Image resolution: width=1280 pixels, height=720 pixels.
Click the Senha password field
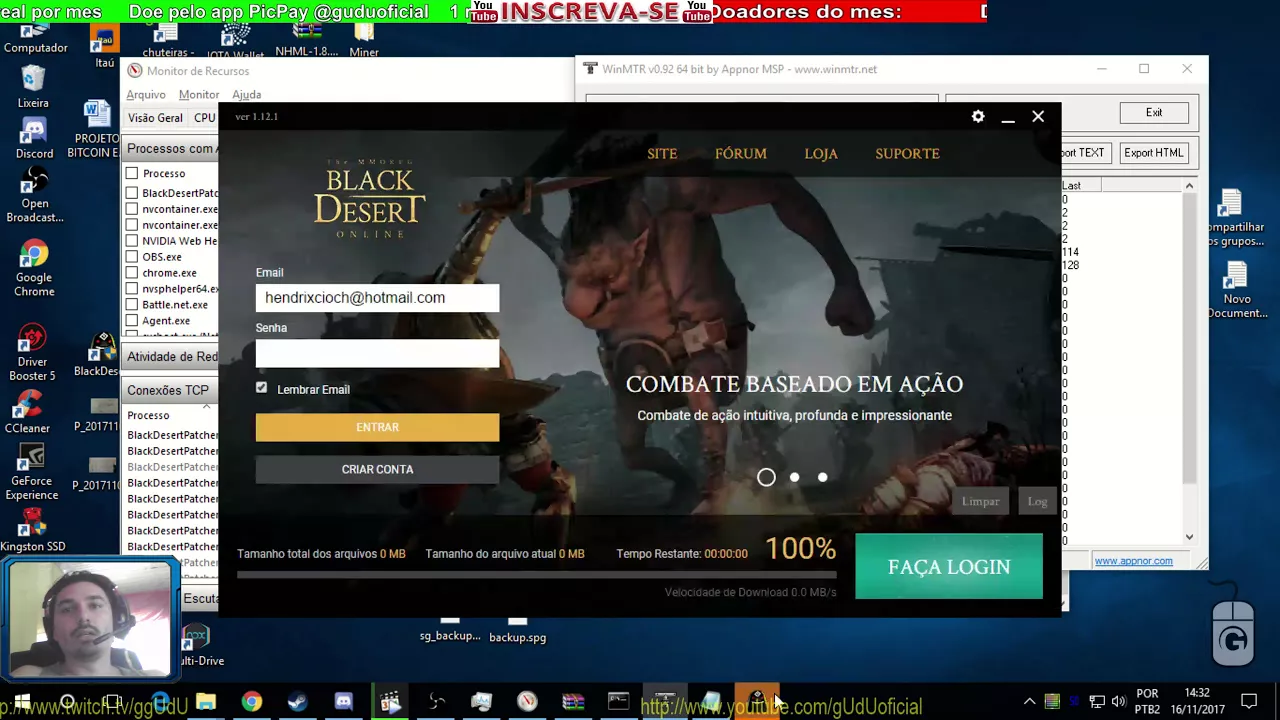click(x=377, y=353)
